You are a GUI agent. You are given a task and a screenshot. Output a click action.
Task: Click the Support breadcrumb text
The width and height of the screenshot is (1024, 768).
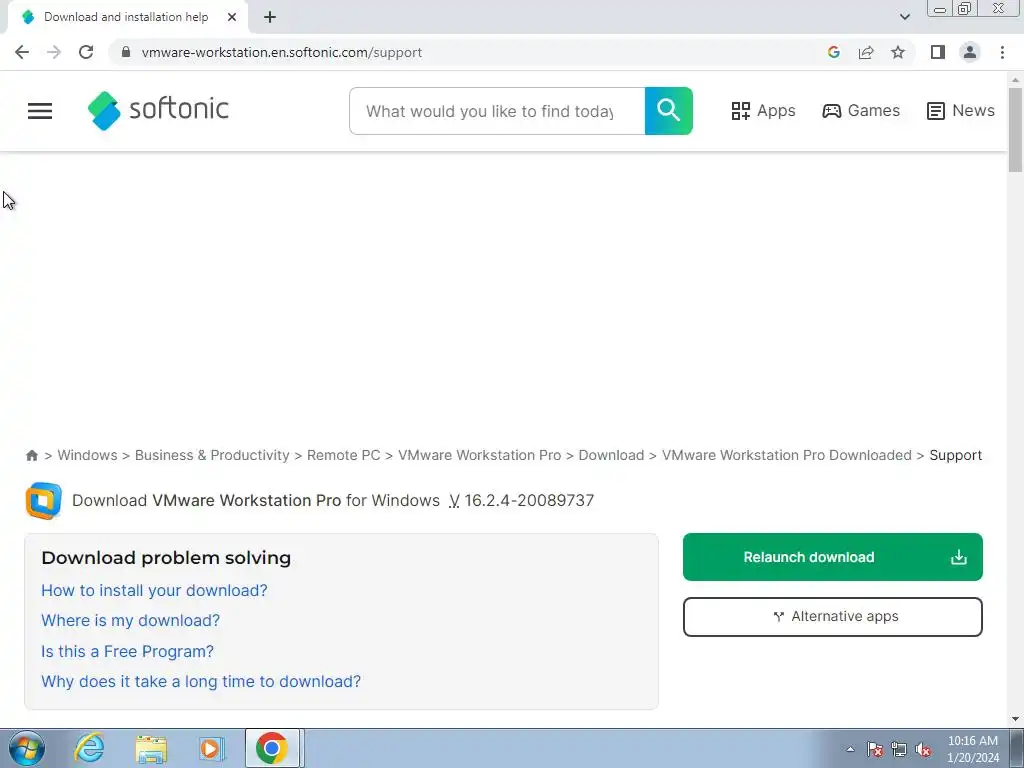(x=955, y=455)
